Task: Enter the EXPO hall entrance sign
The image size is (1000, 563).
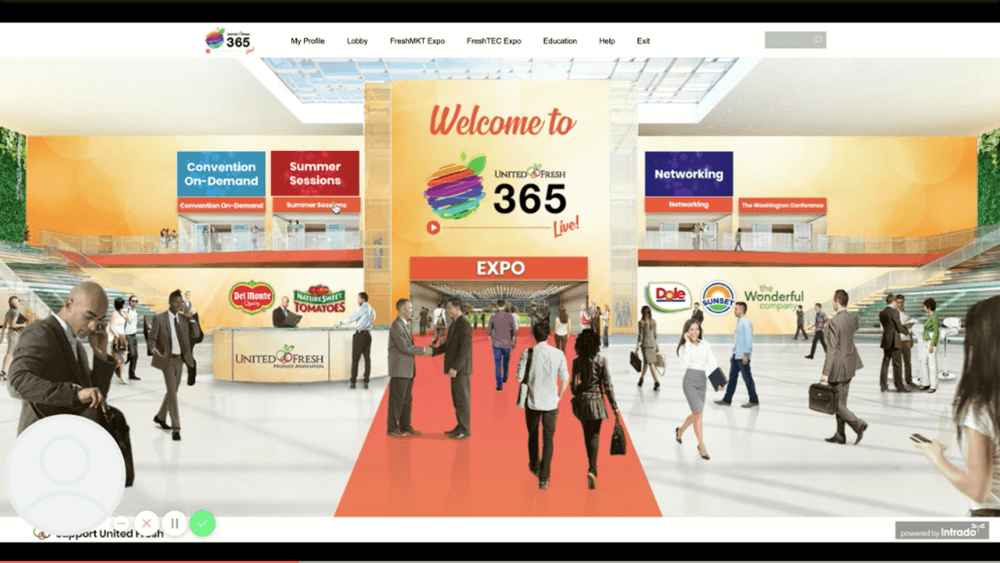Action: click(499, 269)
